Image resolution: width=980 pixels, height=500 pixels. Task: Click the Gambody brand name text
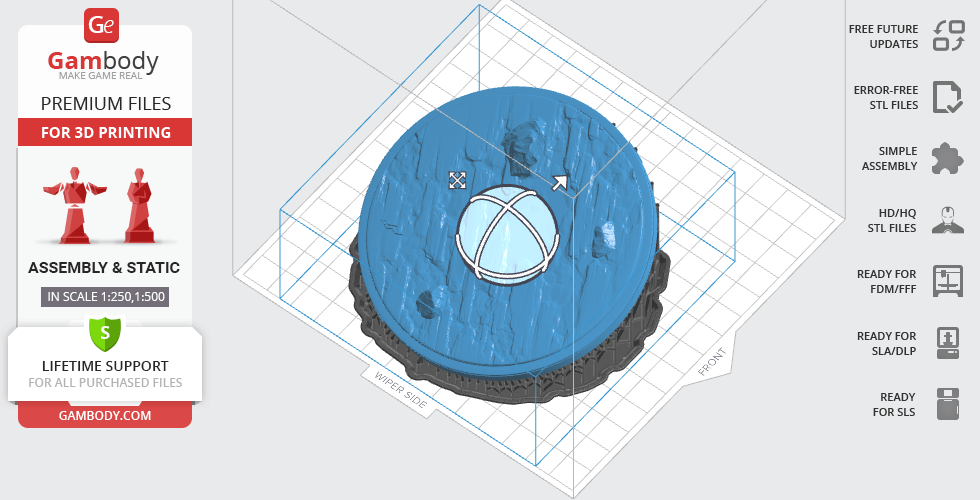[103, 61]
